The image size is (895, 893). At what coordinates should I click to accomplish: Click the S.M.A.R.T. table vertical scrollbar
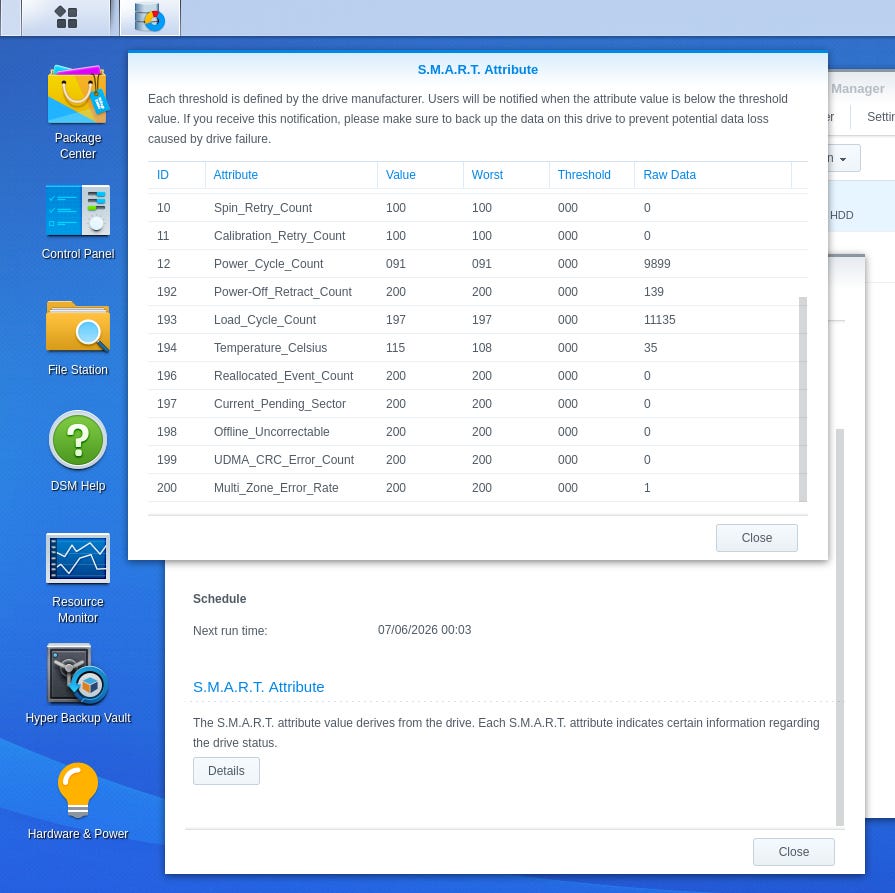[x=803, y=399]
